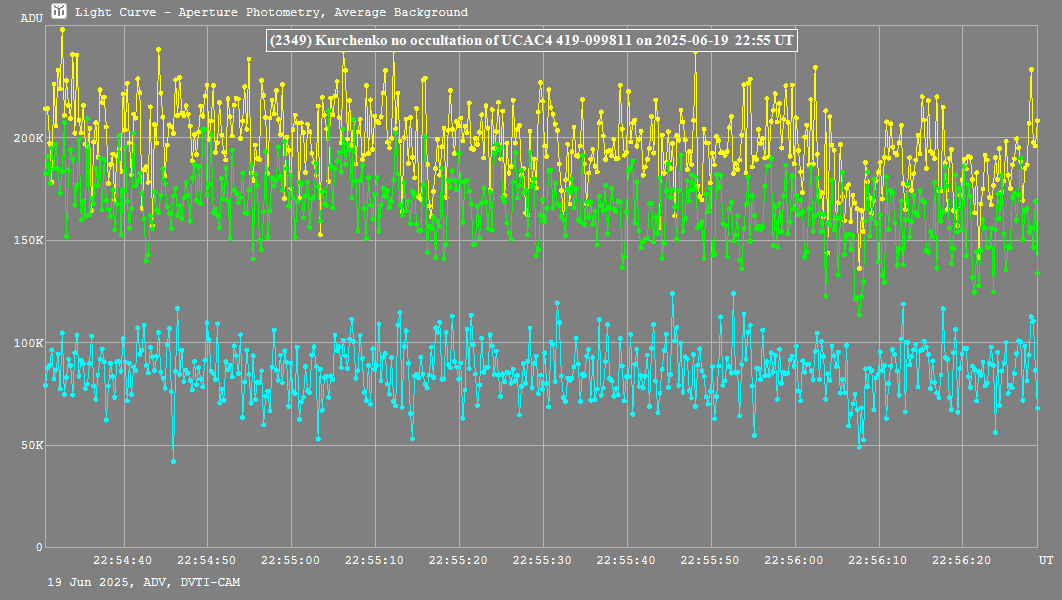Click the highest yellow data point at chart start
The width and height of the screenshot is (1062, 600).
(x=62, y=29)
